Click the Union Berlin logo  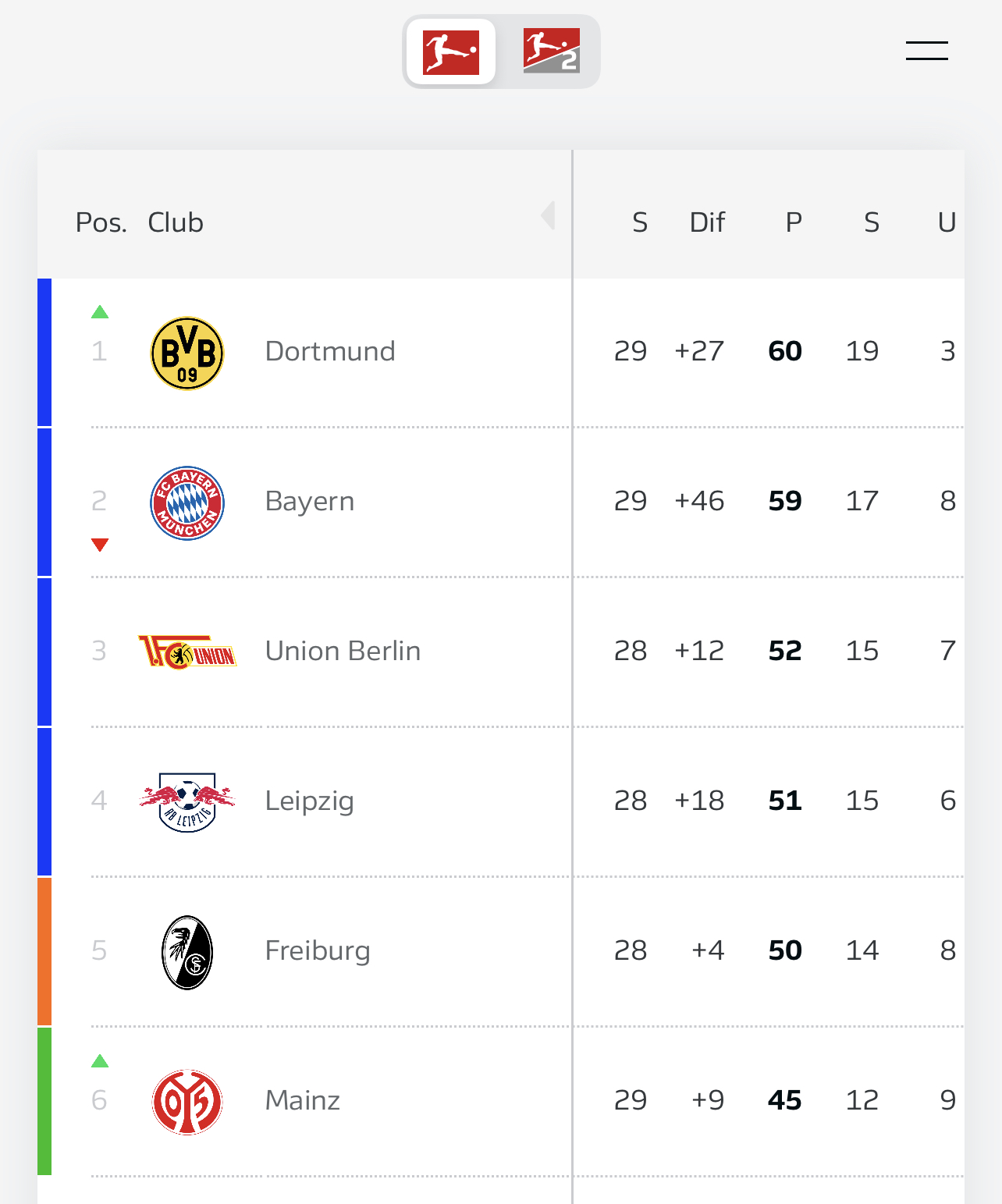187,652
